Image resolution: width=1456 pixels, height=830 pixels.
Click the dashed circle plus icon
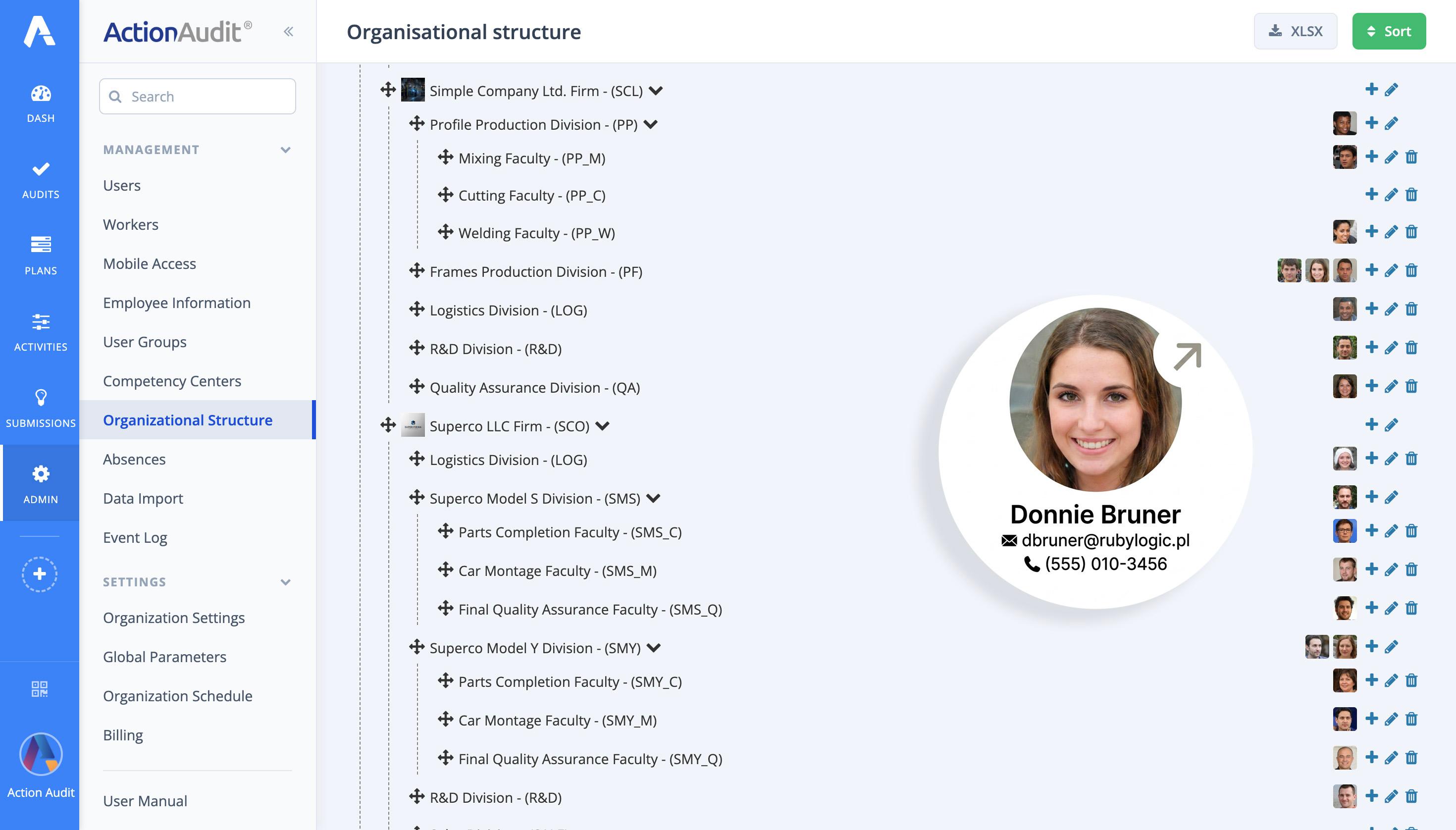pos(40,574)
